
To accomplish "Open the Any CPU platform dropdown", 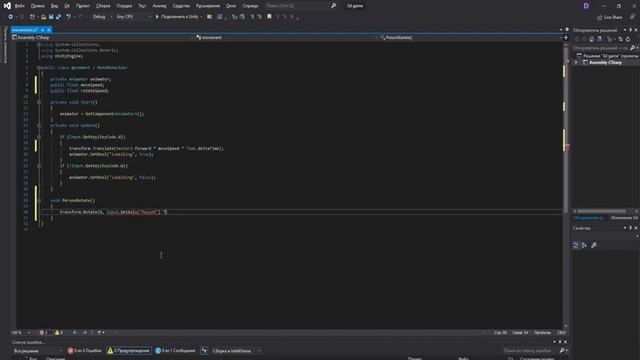I will click(x=133, y=17).
